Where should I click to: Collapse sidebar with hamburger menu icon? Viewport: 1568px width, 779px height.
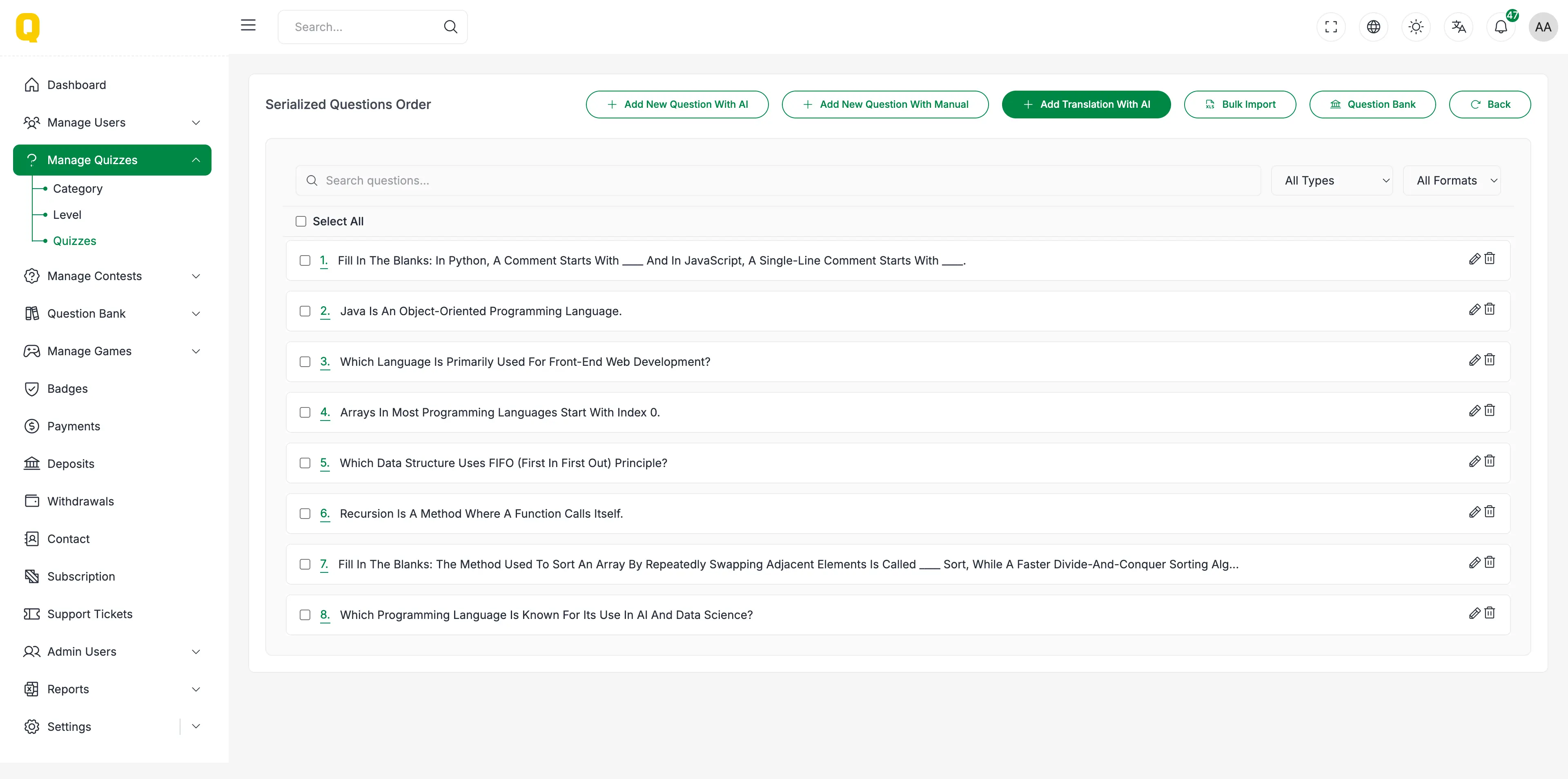(x=248, y=26)
